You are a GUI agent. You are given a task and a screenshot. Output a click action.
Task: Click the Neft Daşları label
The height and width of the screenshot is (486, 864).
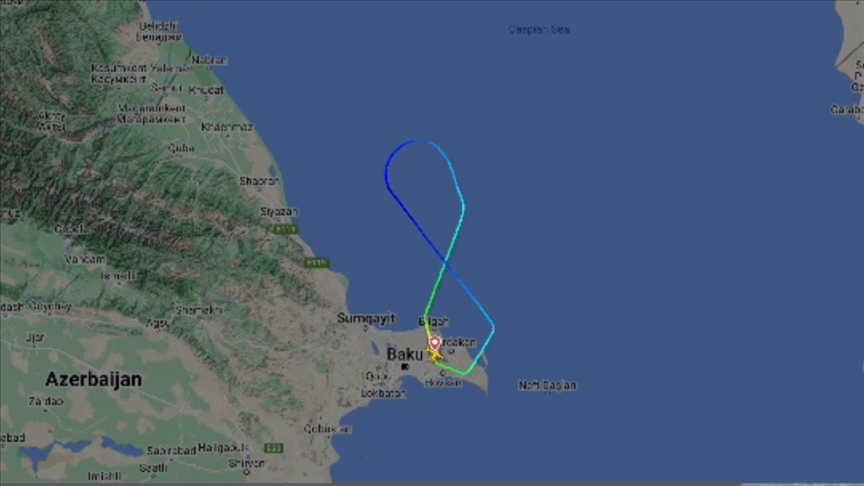pos(547,385)
